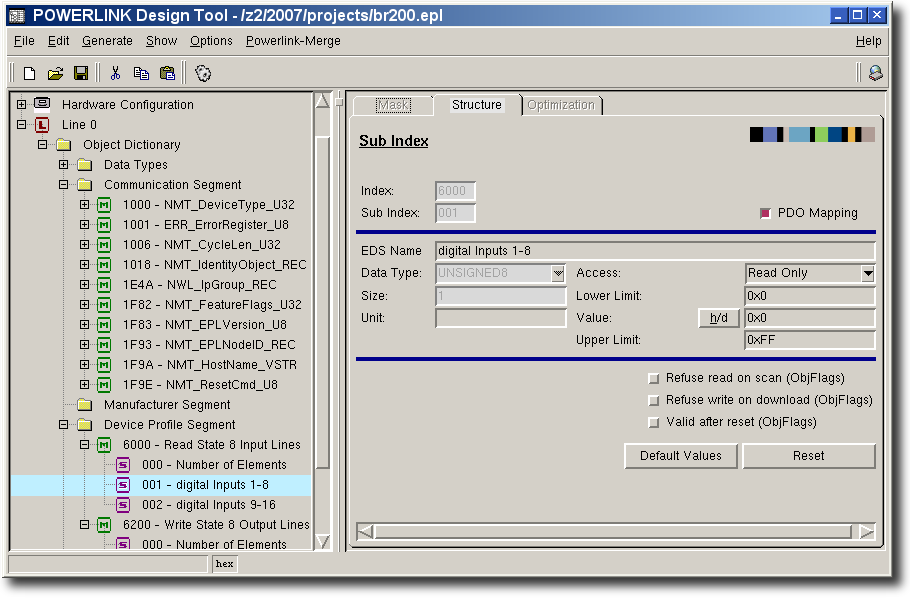This screenshot has width=910, height=600.
Task: Enable Refuse read on scan (ObjFlags)
Action: [654, 378]
